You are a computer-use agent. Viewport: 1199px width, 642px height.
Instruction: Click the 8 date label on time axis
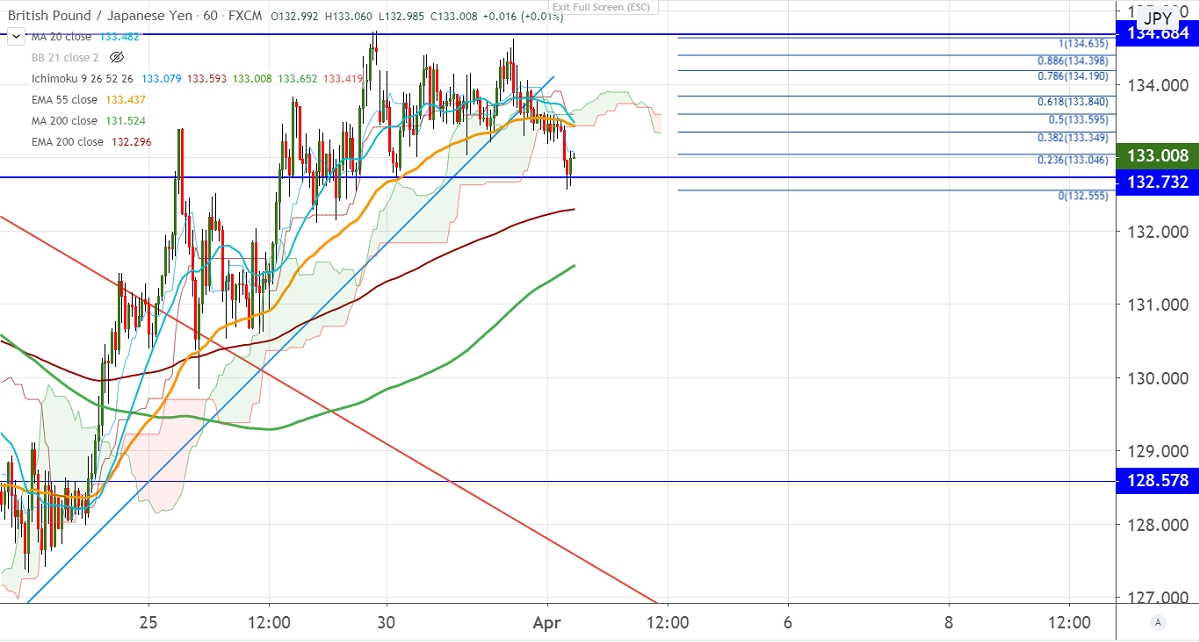[x=949, y=622]
